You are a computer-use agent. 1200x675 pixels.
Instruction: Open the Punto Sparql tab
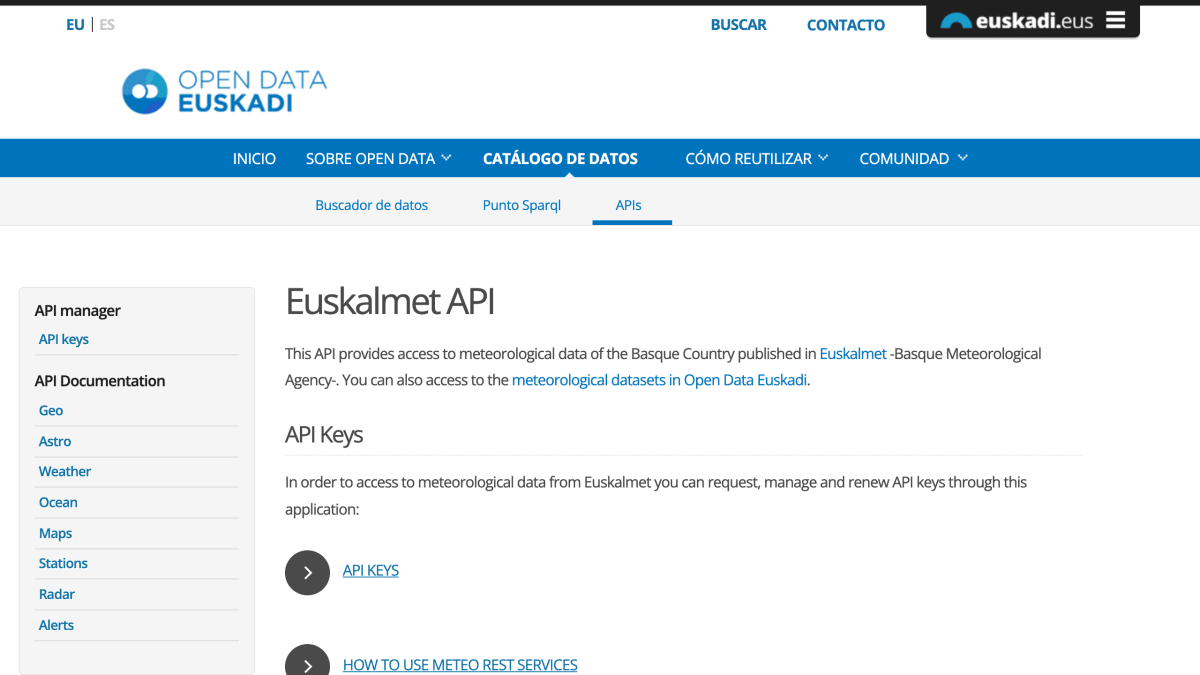tap(522, 205)
